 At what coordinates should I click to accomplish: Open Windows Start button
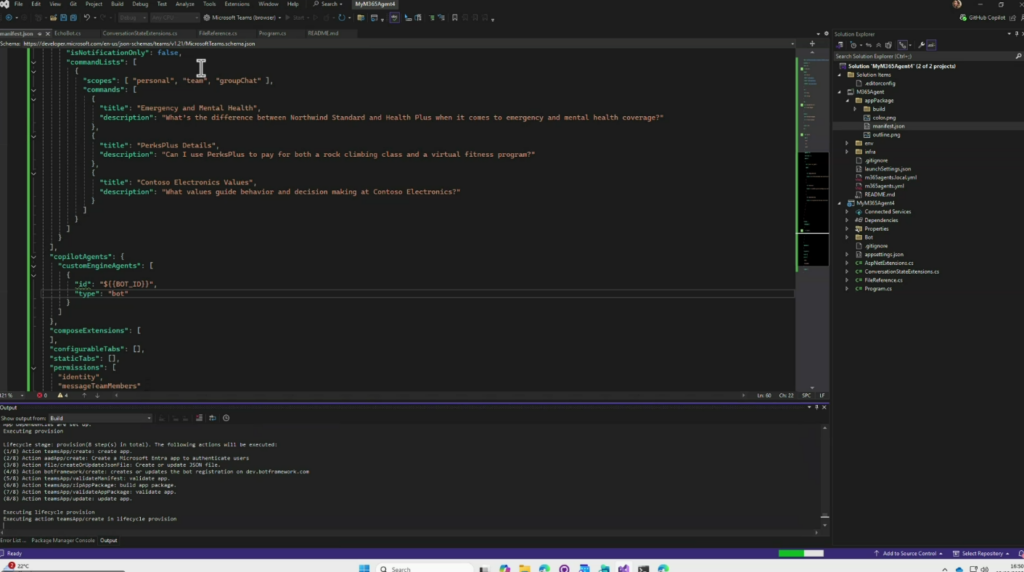364,568
